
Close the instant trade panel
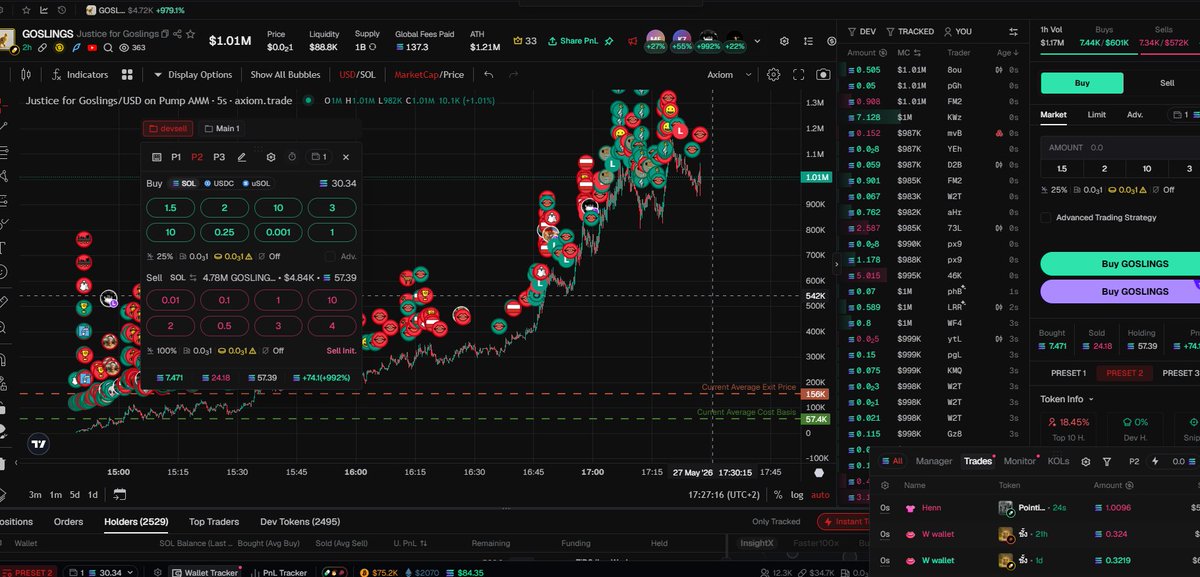point(345,157)
